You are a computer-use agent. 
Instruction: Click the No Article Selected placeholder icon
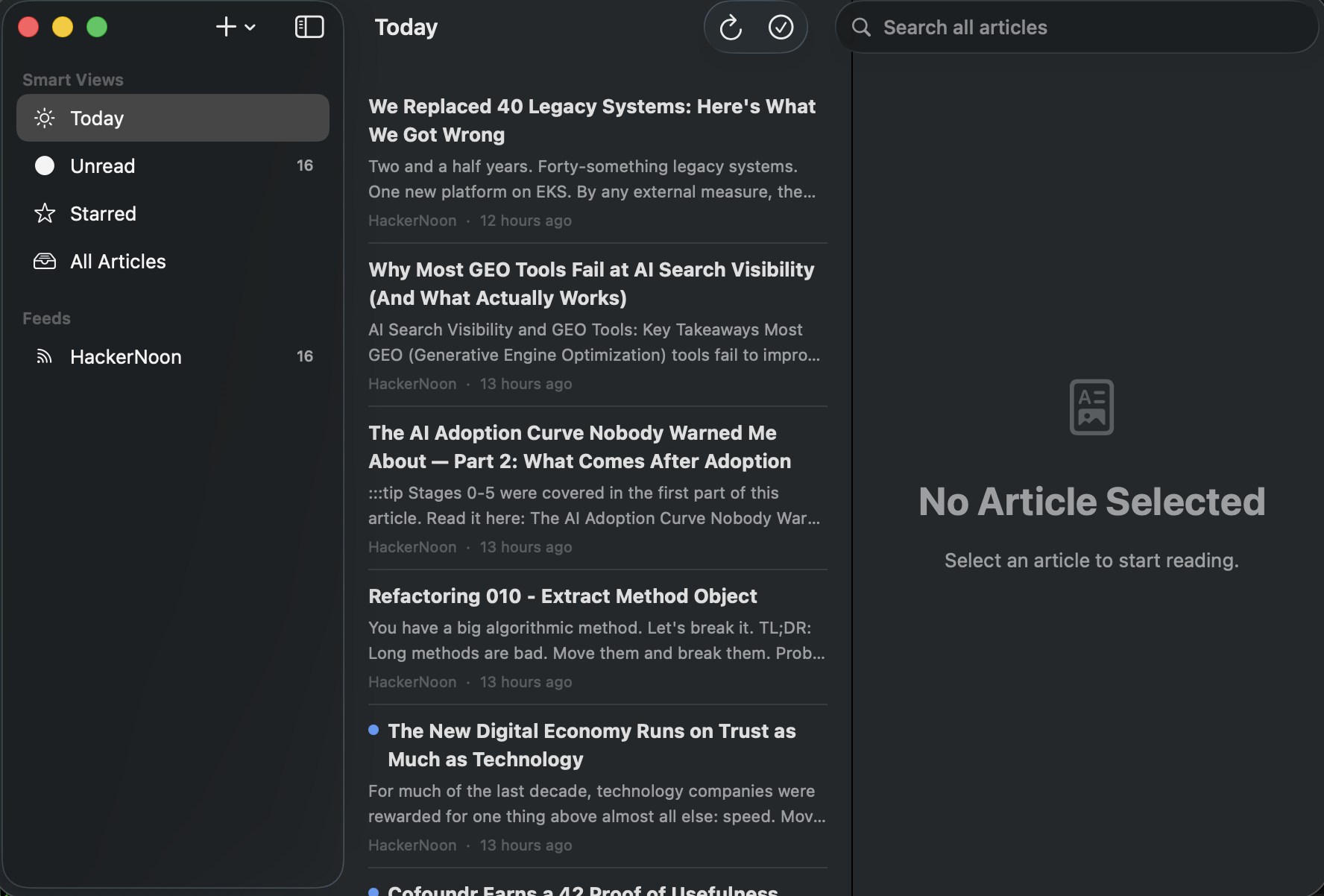point(1091,407)
